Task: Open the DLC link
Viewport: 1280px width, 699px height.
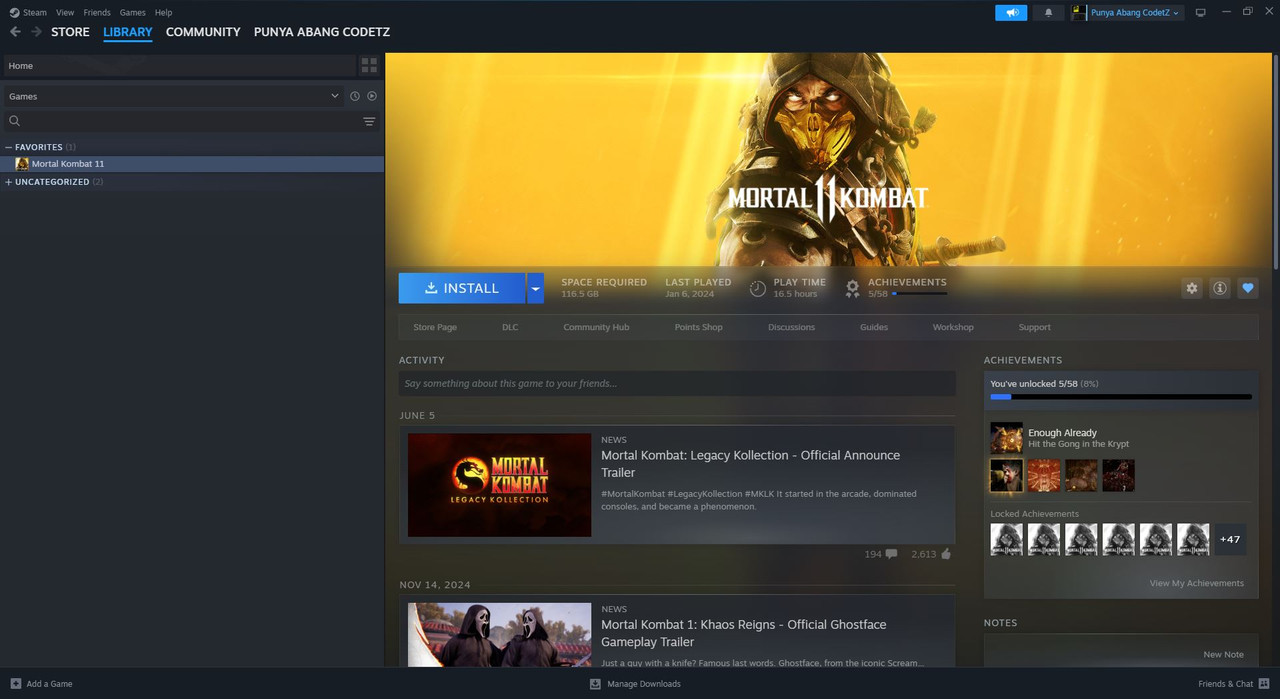Action: click(510, 327)
